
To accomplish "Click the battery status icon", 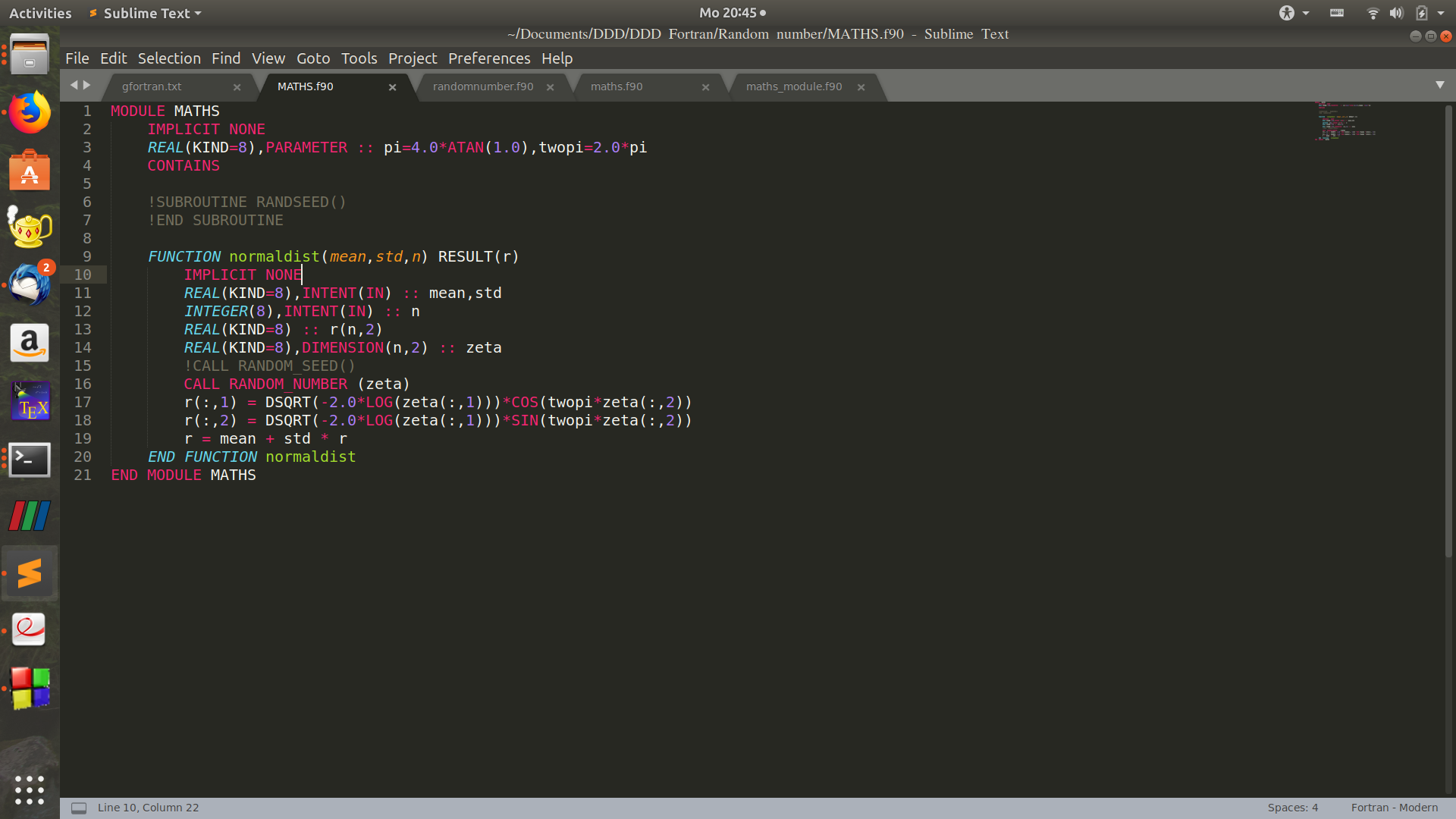I will pos(1422,13).
